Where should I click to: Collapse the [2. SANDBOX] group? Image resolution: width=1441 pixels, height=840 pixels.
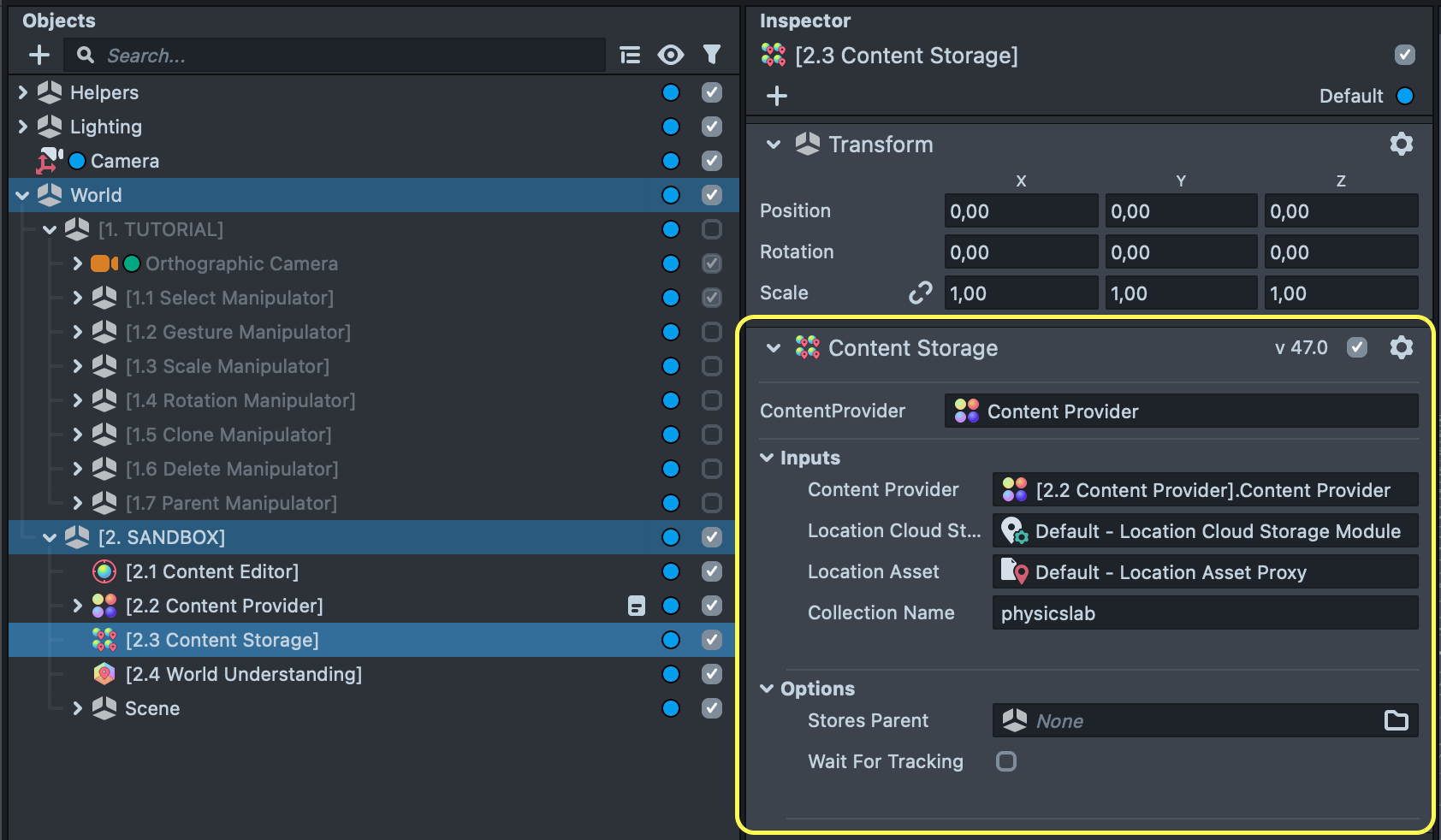50,537
